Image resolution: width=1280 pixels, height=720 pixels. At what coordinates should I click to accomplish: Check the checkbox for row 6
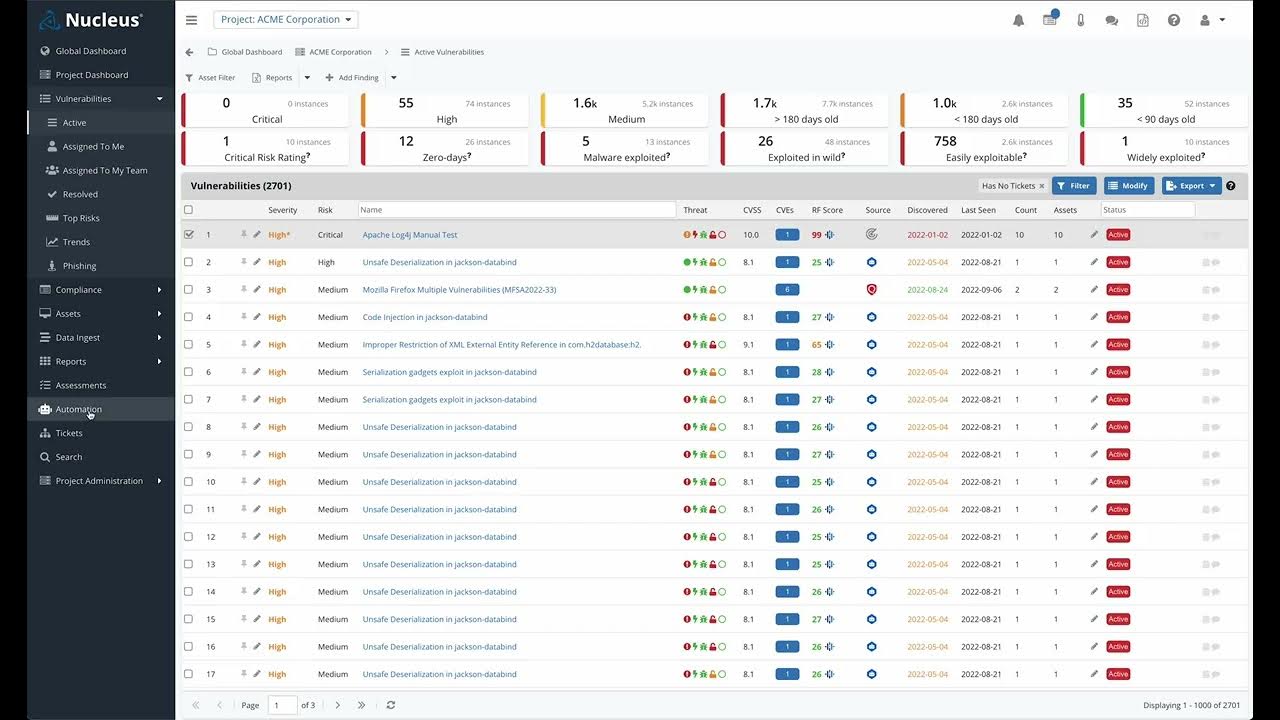click(188, 372)
